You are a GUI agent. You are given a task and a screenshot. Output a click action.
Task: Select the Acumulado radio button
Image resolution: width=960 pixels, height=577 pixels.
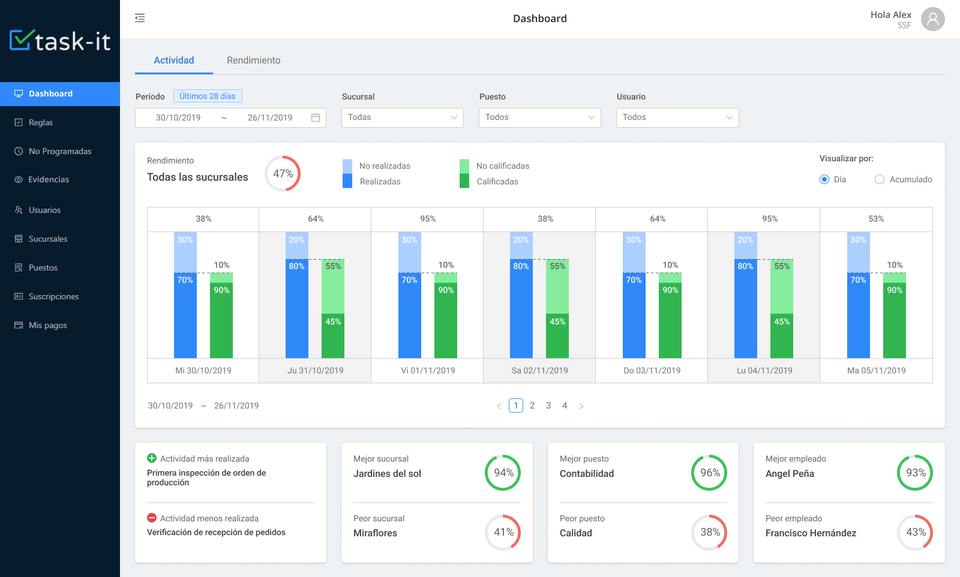879,179
